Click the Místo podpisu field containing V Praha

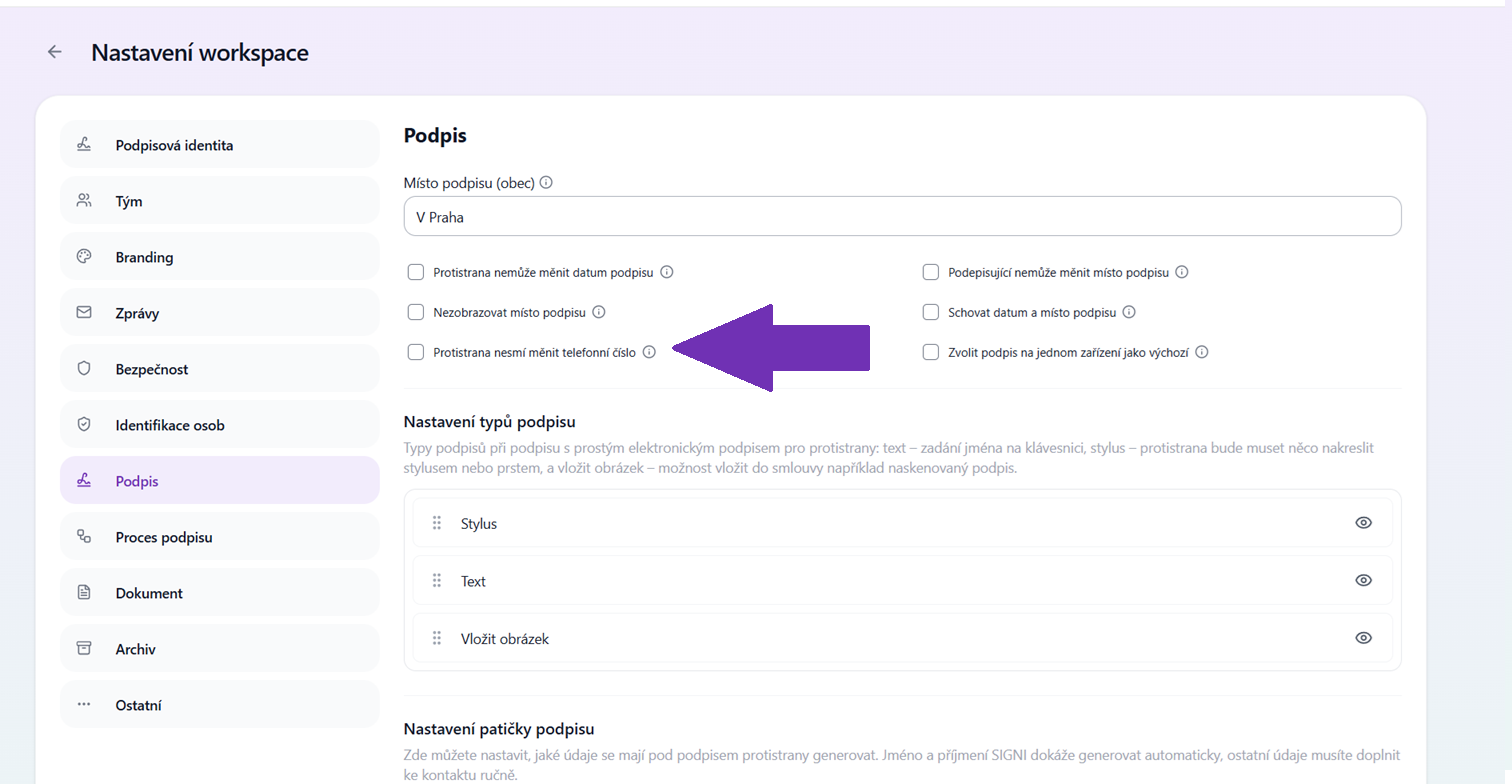(x=902, y=216)
